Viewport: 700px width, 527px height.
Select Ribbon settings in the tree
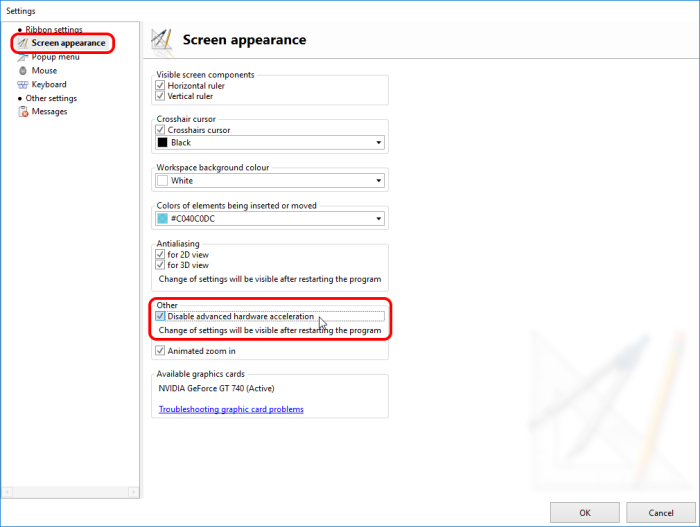pos(54,30)
